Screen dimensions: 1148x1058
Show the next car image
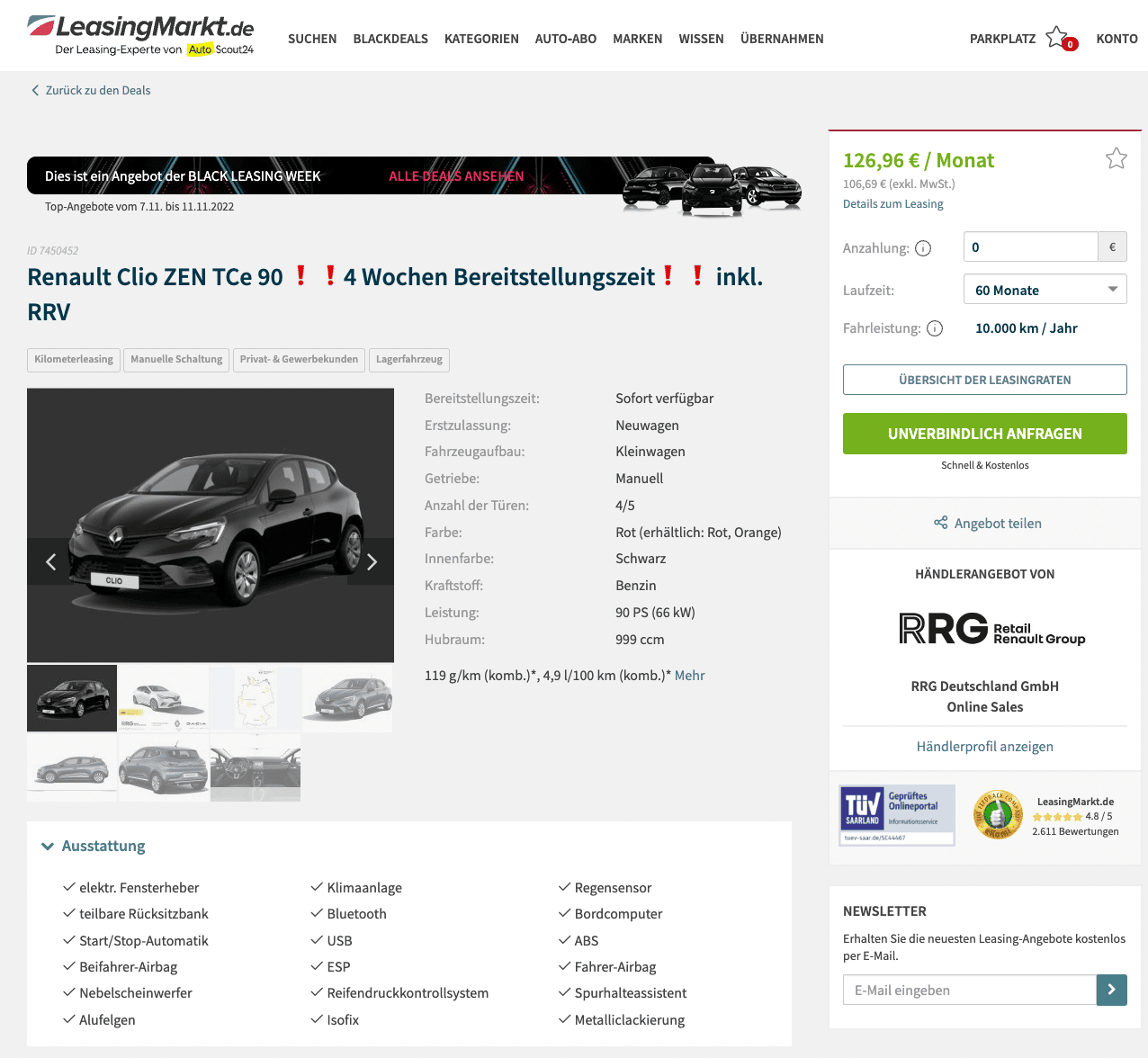(372, 562)
